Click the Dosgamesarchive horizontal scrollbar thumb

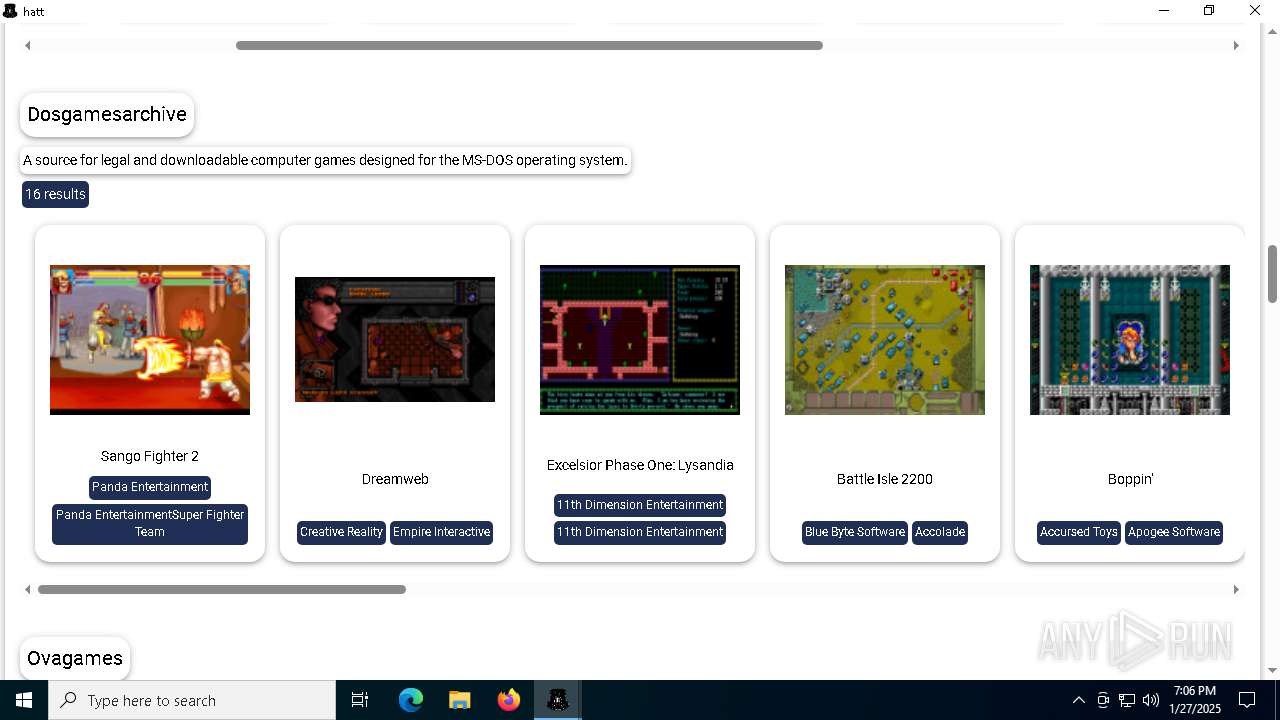point(222,589)
